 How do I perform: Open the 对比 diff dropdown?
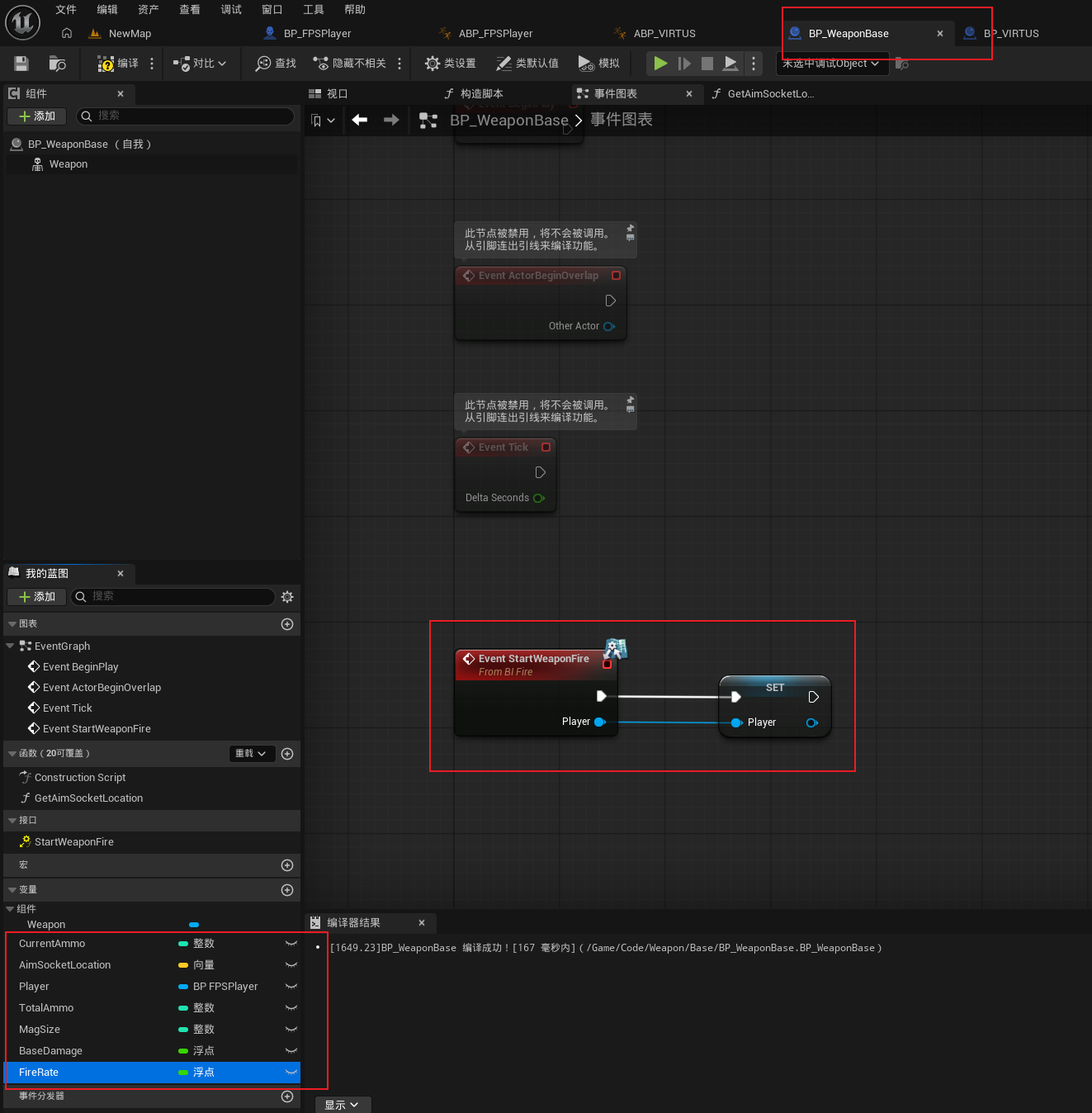[x=200, y=64]
